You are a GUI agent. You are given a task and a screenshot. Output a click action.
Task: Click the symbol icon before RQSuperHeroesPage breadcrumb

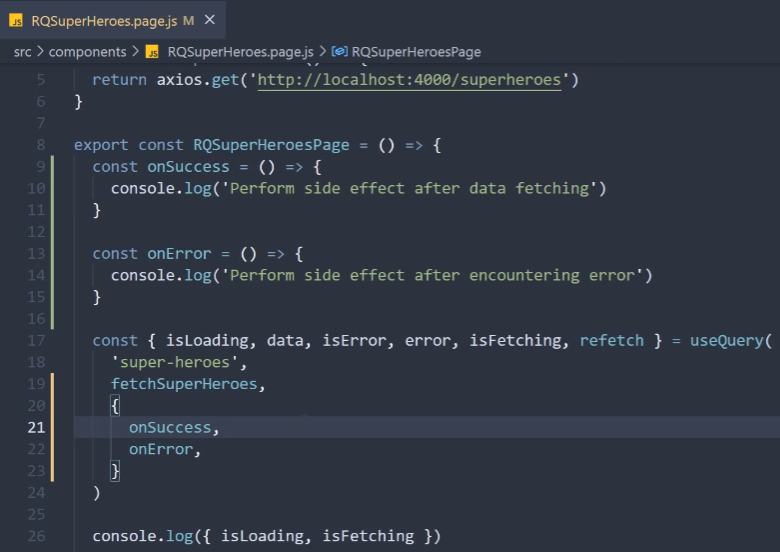click(339, 51)
